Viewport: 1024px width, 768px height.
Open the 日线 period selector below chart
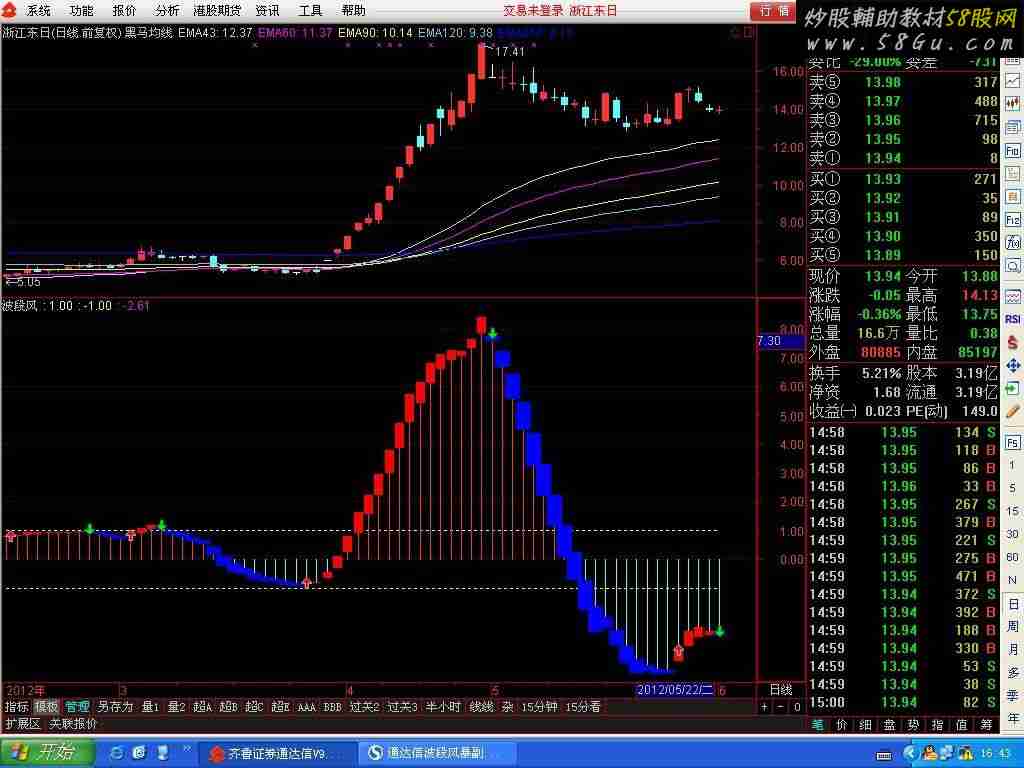pos(780,690)
